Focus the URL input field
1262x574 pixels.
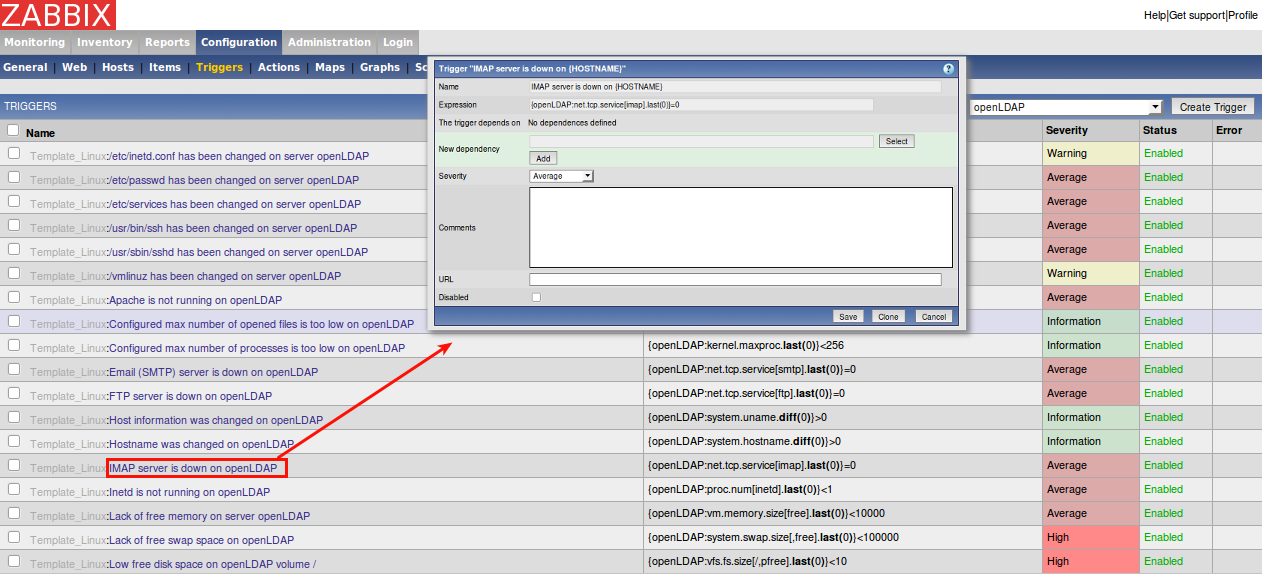point(735,280)
